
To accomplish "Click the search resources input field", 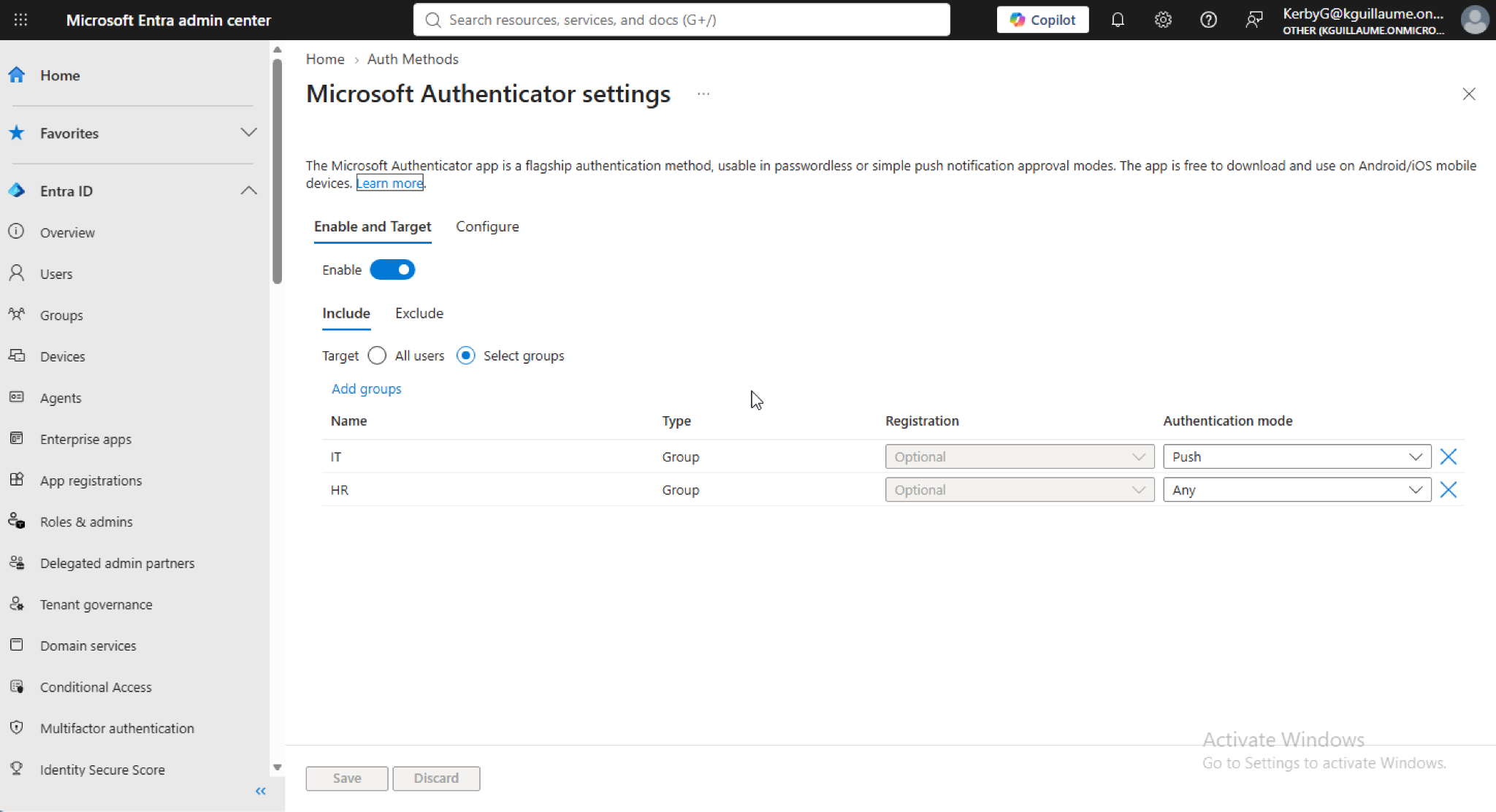I will pyautogui.click(x=682, y=20).
